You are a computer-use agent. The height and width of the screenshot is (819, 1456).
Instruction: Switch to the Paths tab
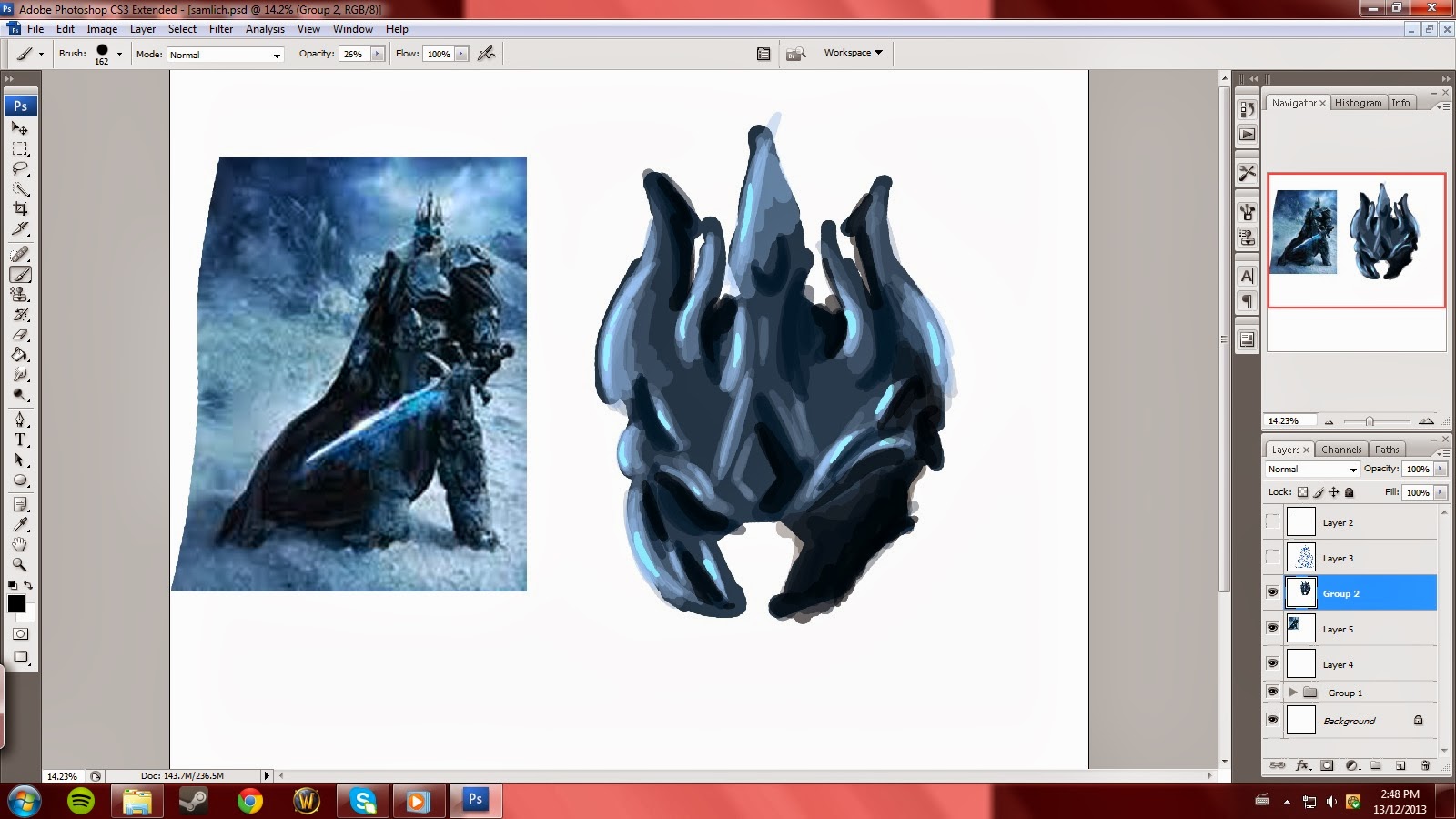point(1387,450)
